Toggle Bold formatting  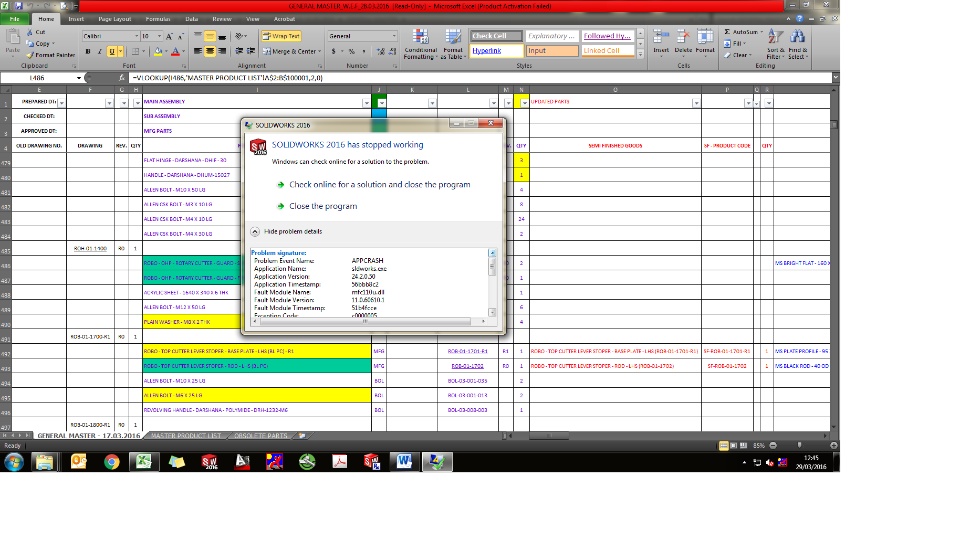tap(88, 51)
